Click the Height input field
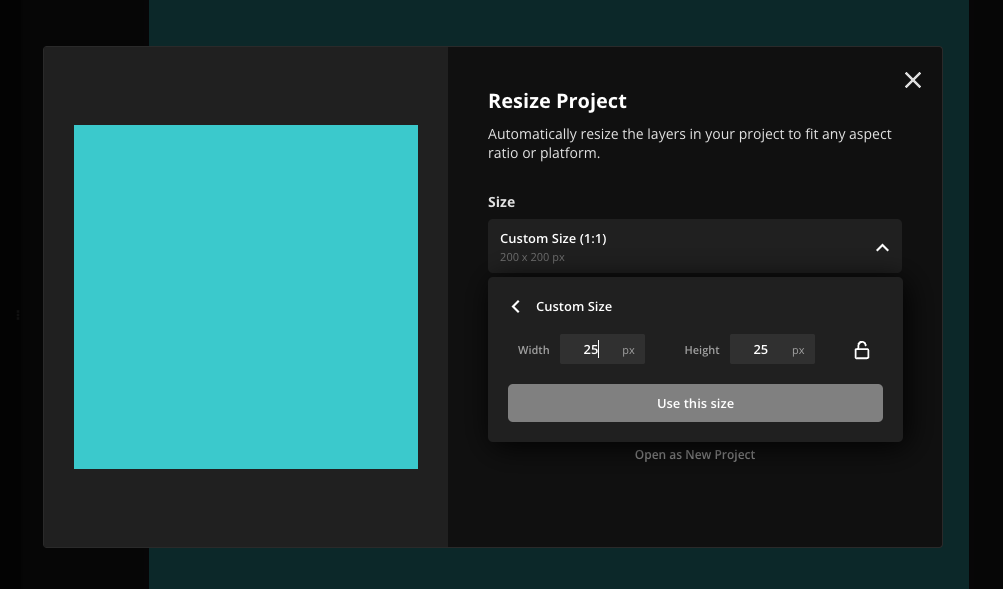Image resolution: width=1003 pixels, height=589 pixels. [x=761, y=350]
